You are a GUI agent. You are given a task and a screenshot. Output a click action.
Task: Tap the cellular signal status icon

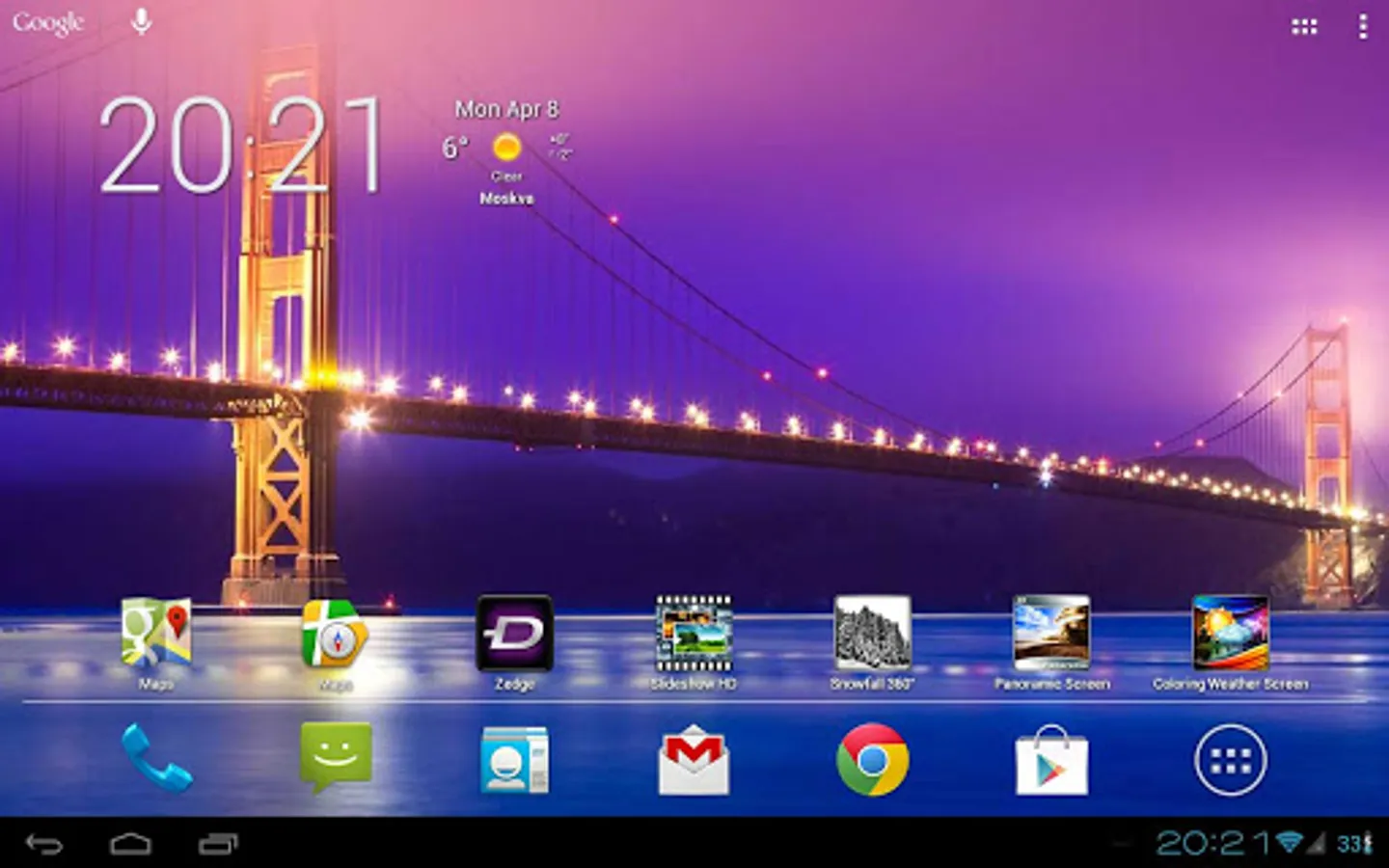click(1316, 843)
